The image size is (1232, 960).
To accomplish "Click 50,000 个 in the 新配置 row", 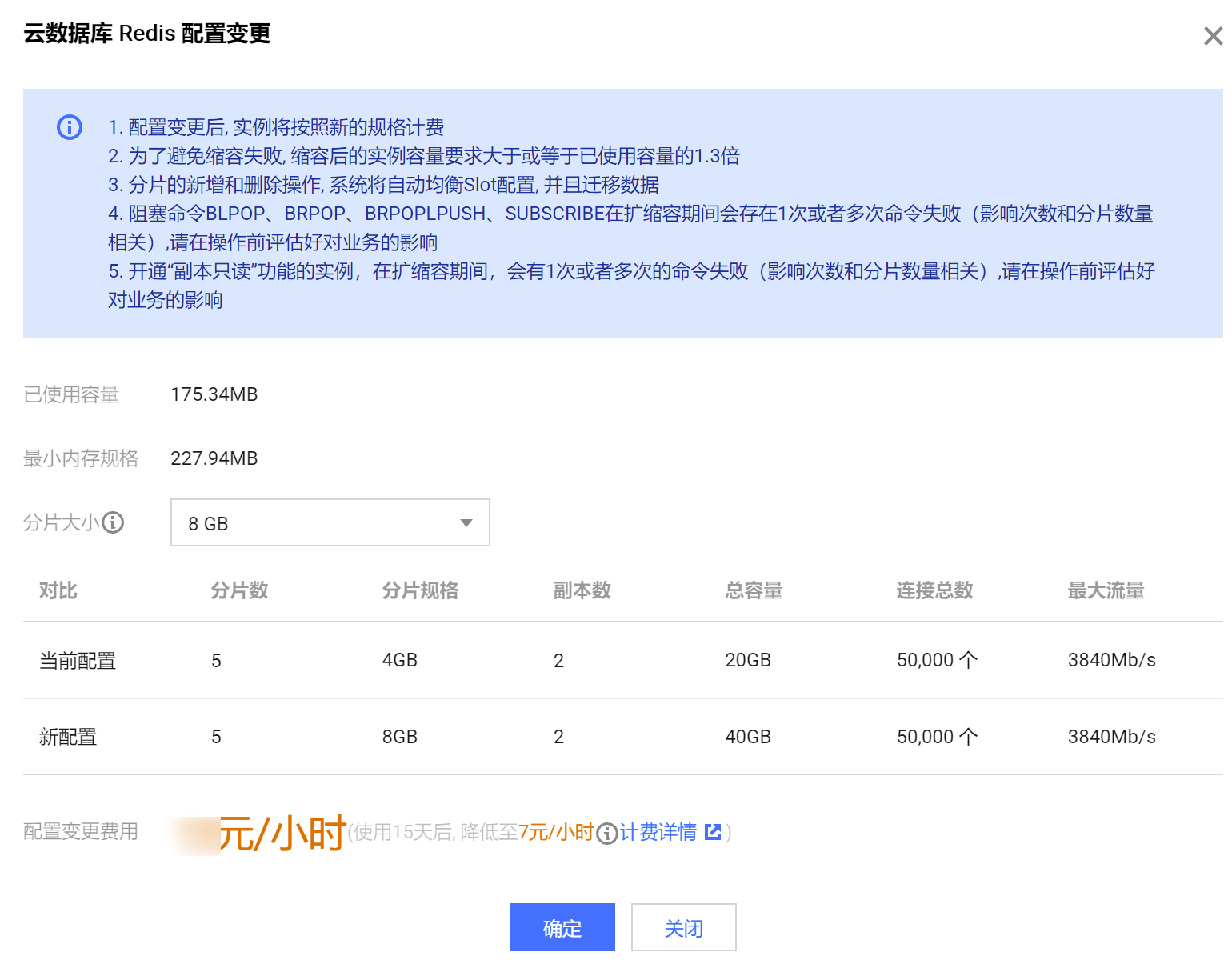I will coord(937,737).
